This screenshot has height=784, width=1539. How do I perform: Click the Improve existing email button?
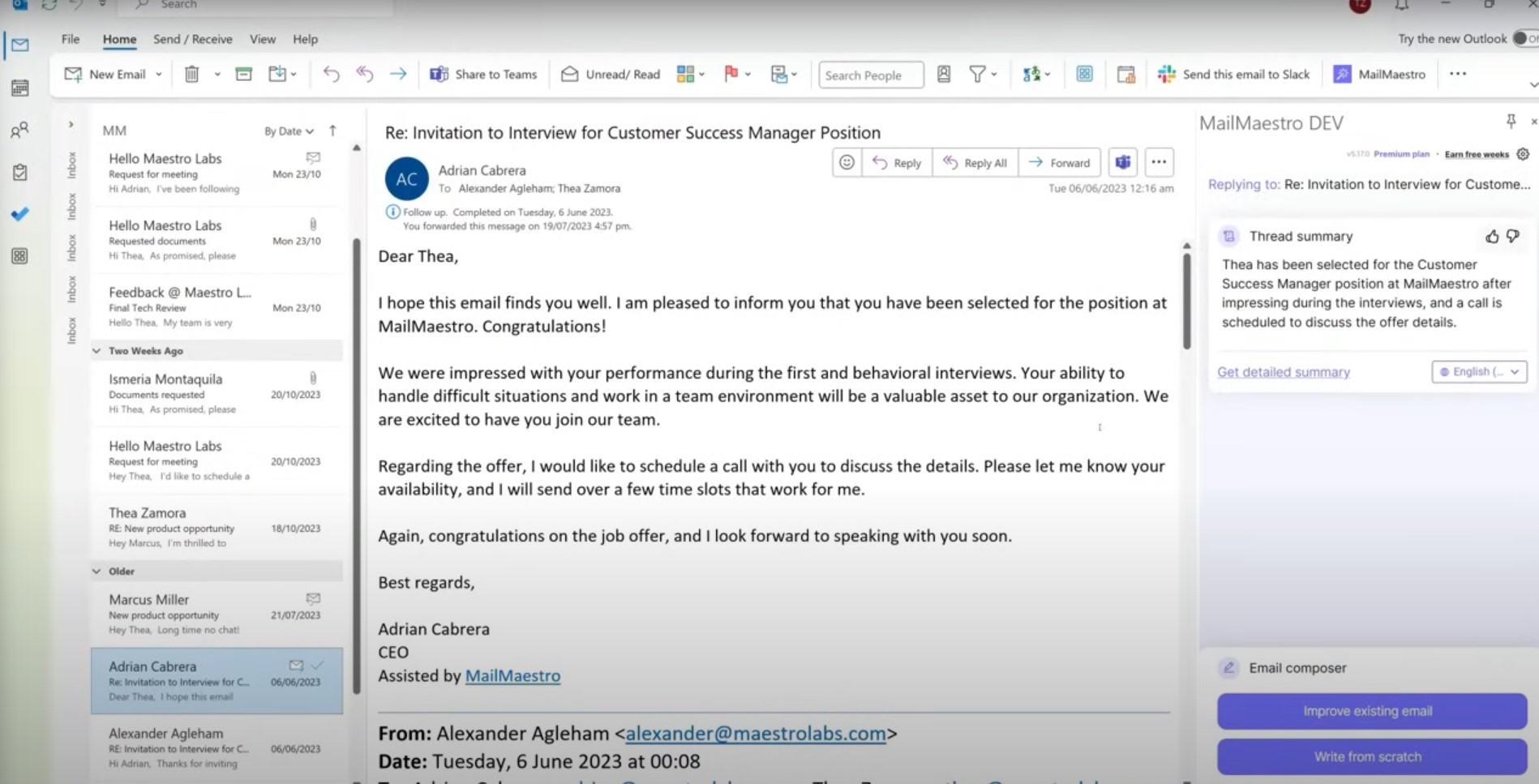(1372, 711)
